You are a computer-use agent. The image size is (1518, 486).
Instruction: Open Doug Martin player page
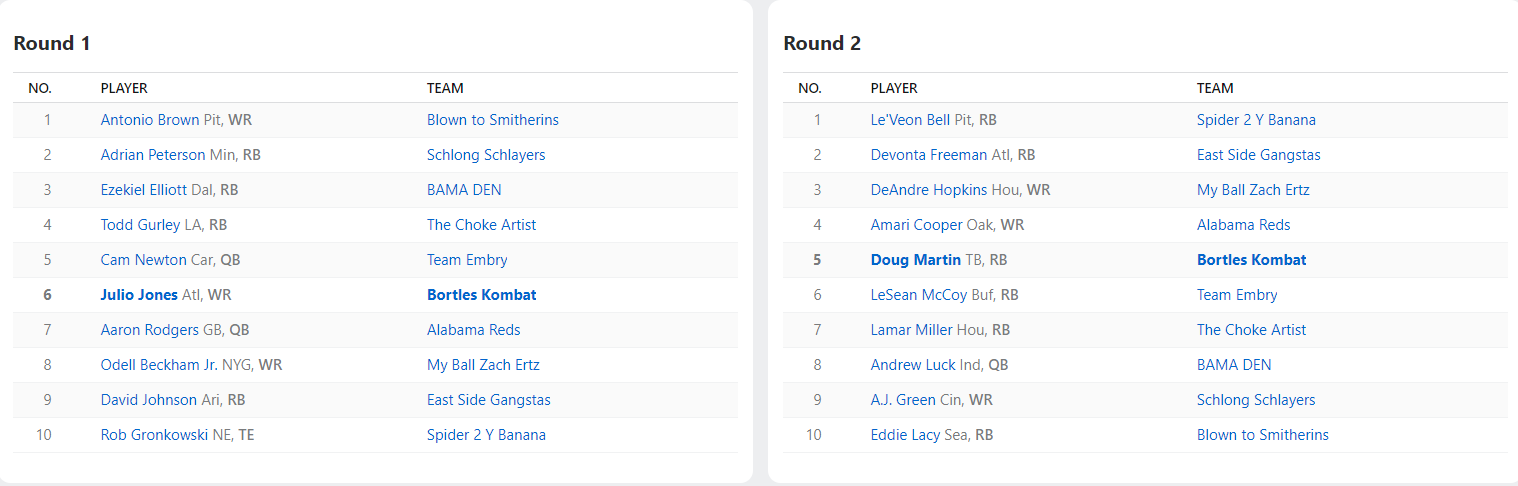point(915,260)
